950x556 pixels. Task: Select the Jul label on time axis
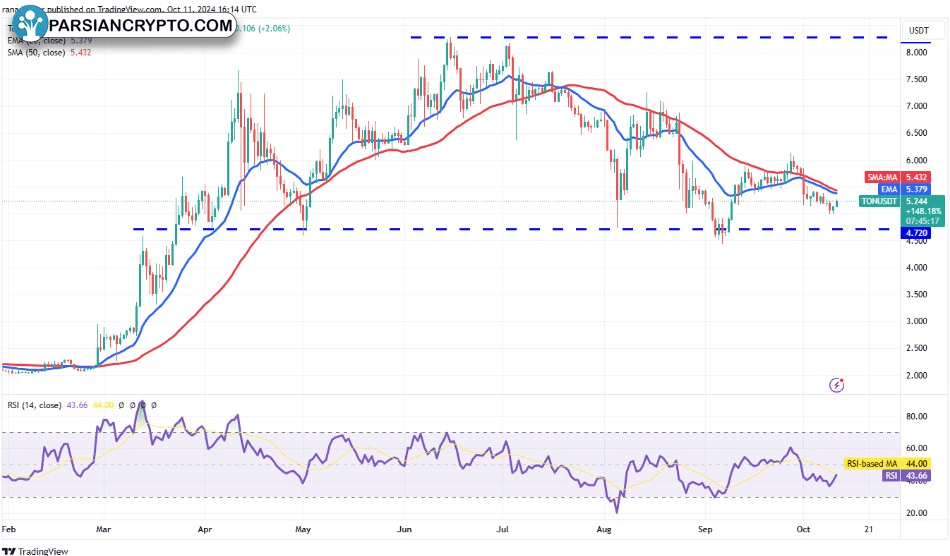tap(502, 529)
